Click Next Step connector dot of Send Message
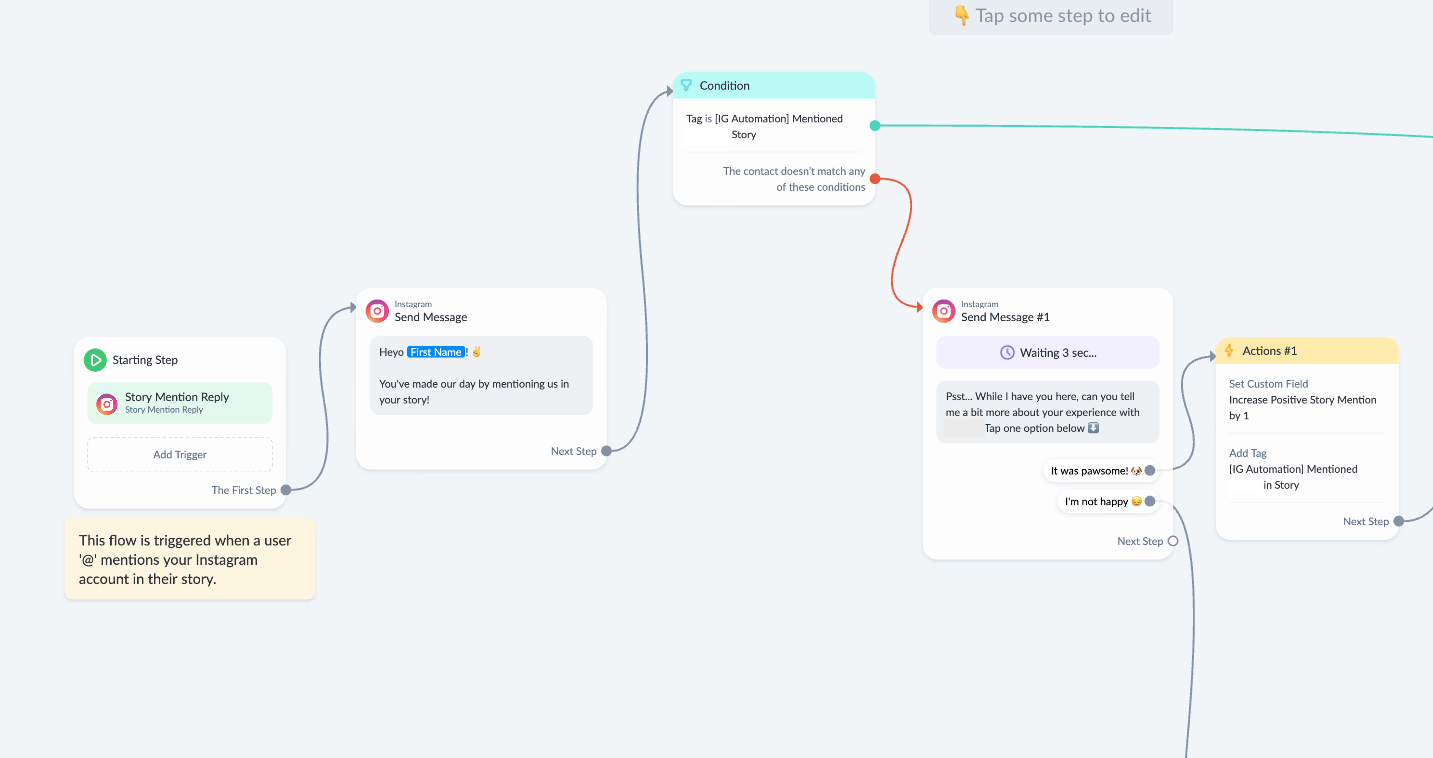The height and width of the screenshot is (758, 1433). point(606,451)
